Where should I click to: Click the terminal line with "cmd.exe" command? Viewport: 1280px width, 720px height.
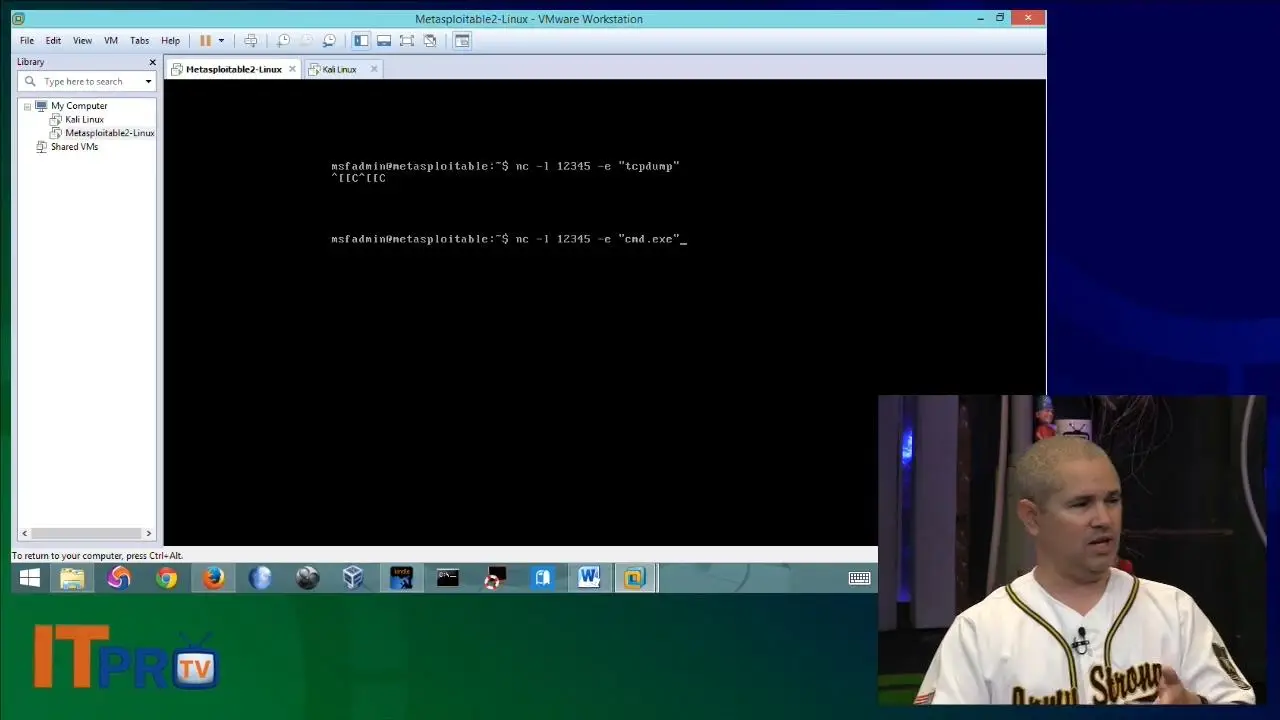pyautogui.click(x=508, y=239)
